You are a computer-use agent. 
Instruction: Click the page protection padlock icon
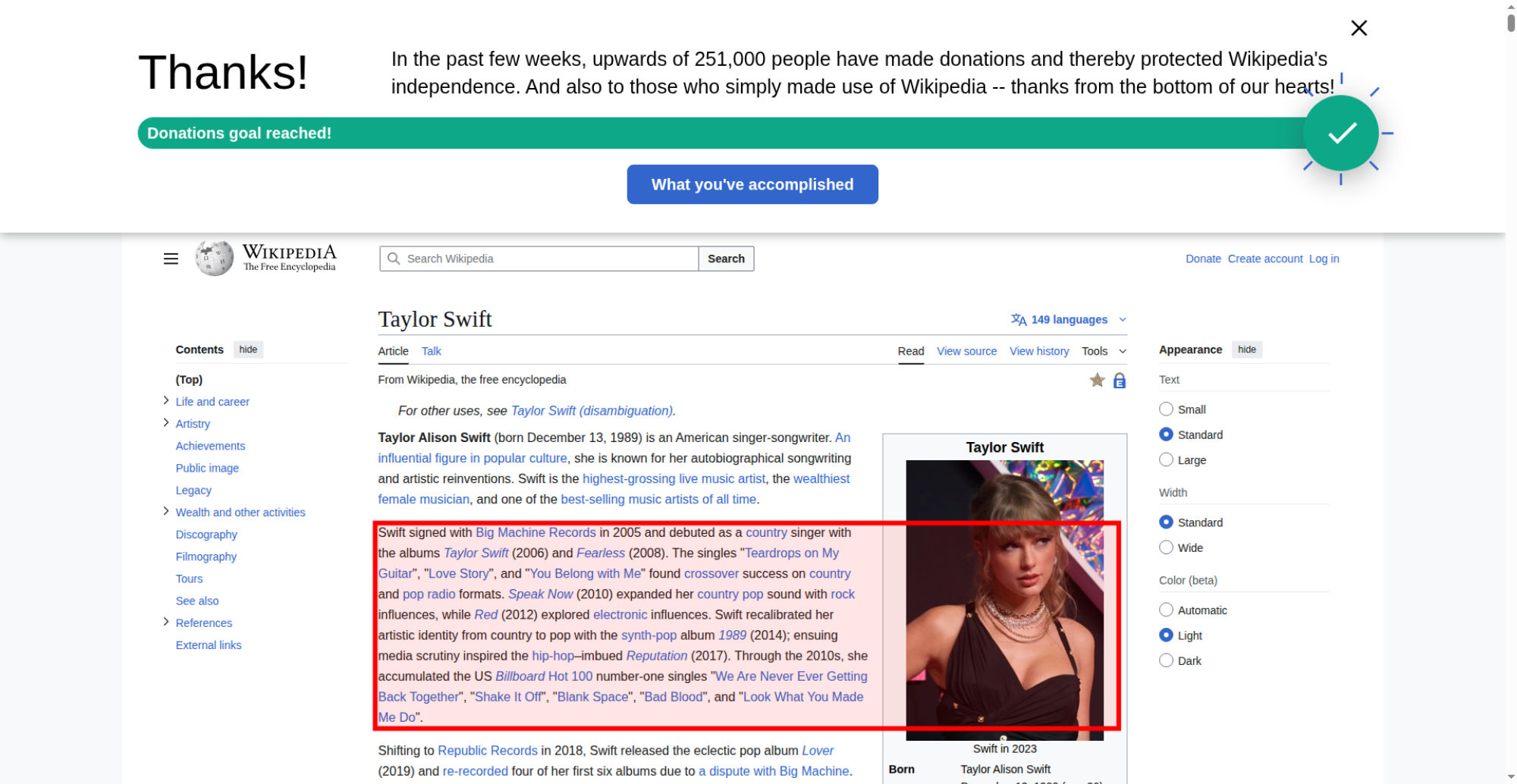(1119, 381)
